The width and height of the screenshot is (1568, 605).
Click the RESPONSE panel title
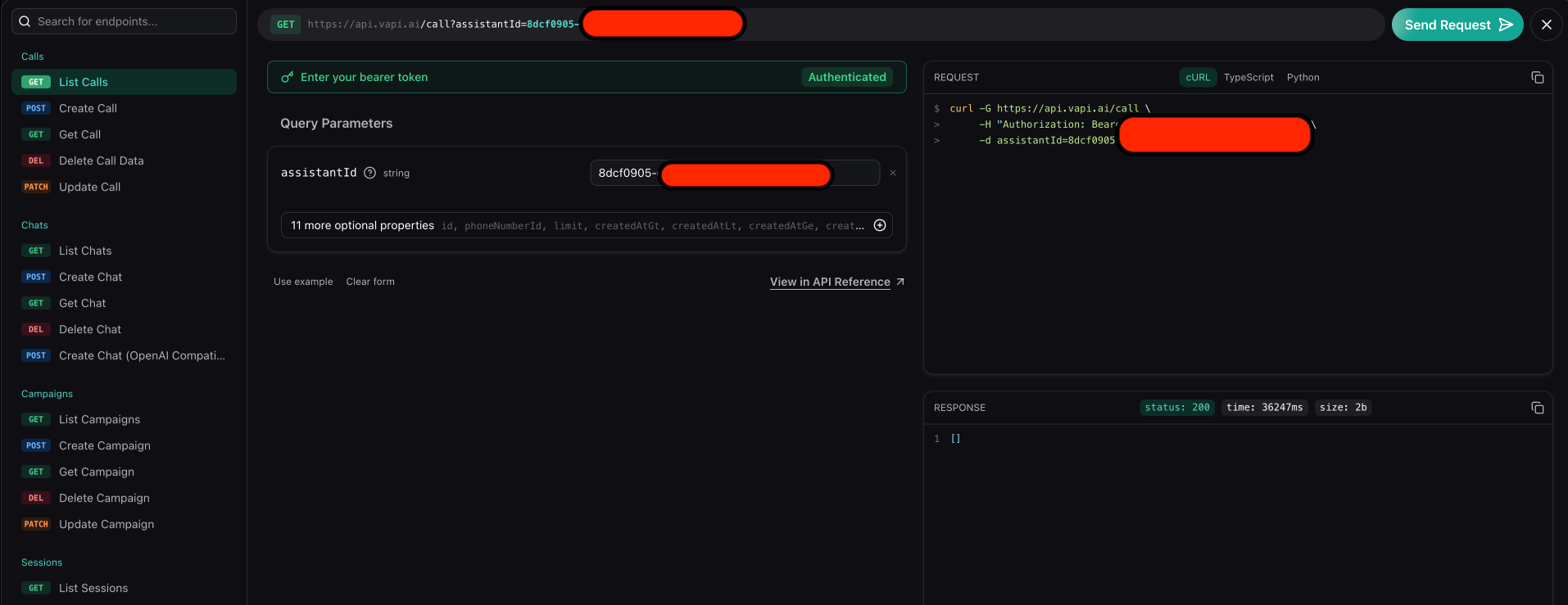coord(959,408)
